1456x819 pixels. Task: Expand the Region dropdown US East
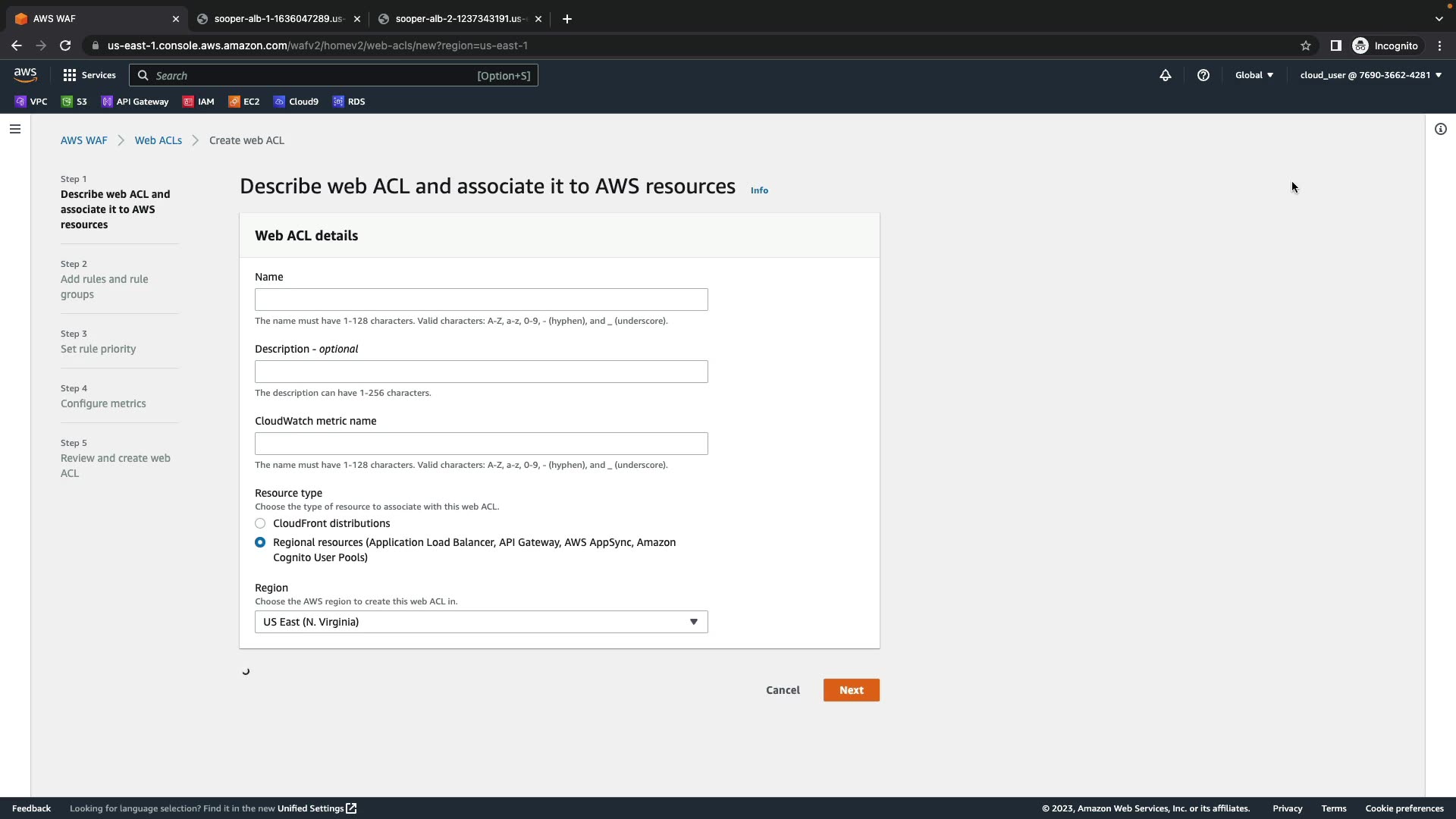tap(481, 622)
